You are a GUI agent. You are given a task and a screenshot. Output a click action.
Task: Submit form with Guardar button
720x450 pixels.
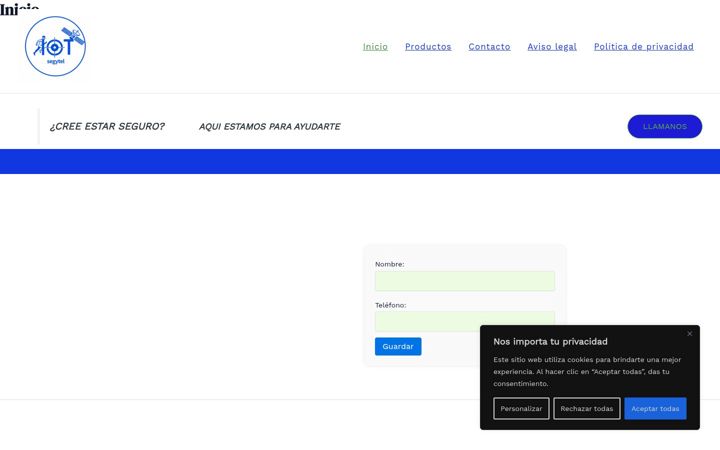pyautogui.click(x=398, y=346)
